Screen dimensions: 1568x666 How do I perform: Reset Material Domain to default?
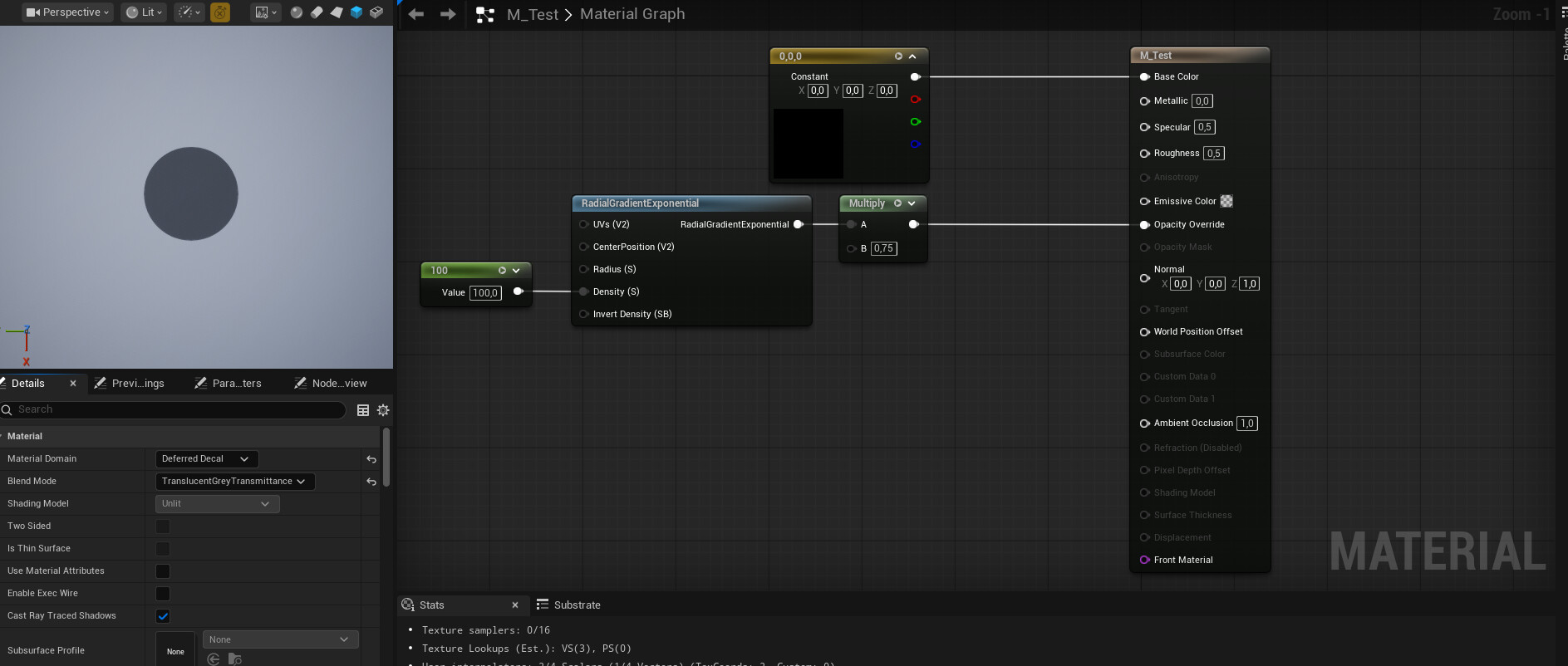point(371,459)
